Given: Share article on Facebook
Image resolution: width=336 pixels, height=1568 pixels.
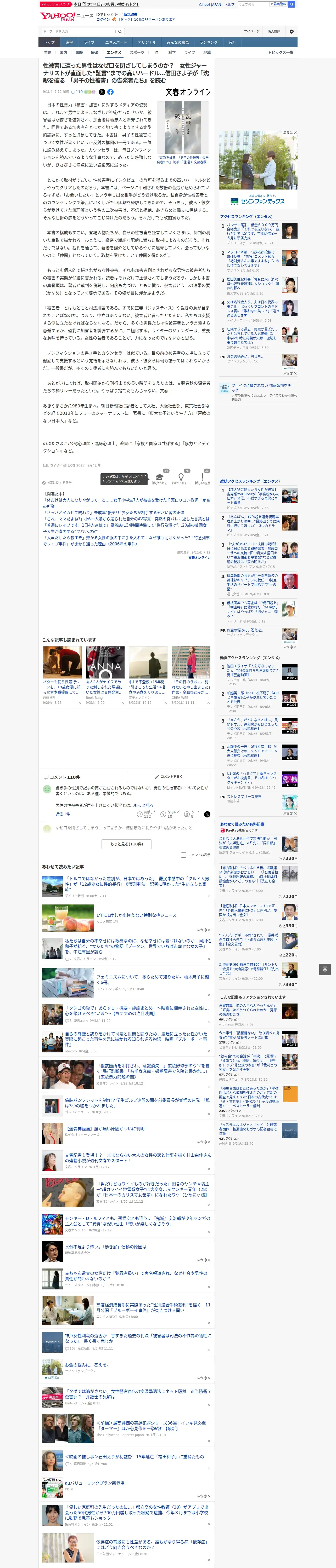Looking at the screenshot, I should pyautogui.click(x=110, y=92).
